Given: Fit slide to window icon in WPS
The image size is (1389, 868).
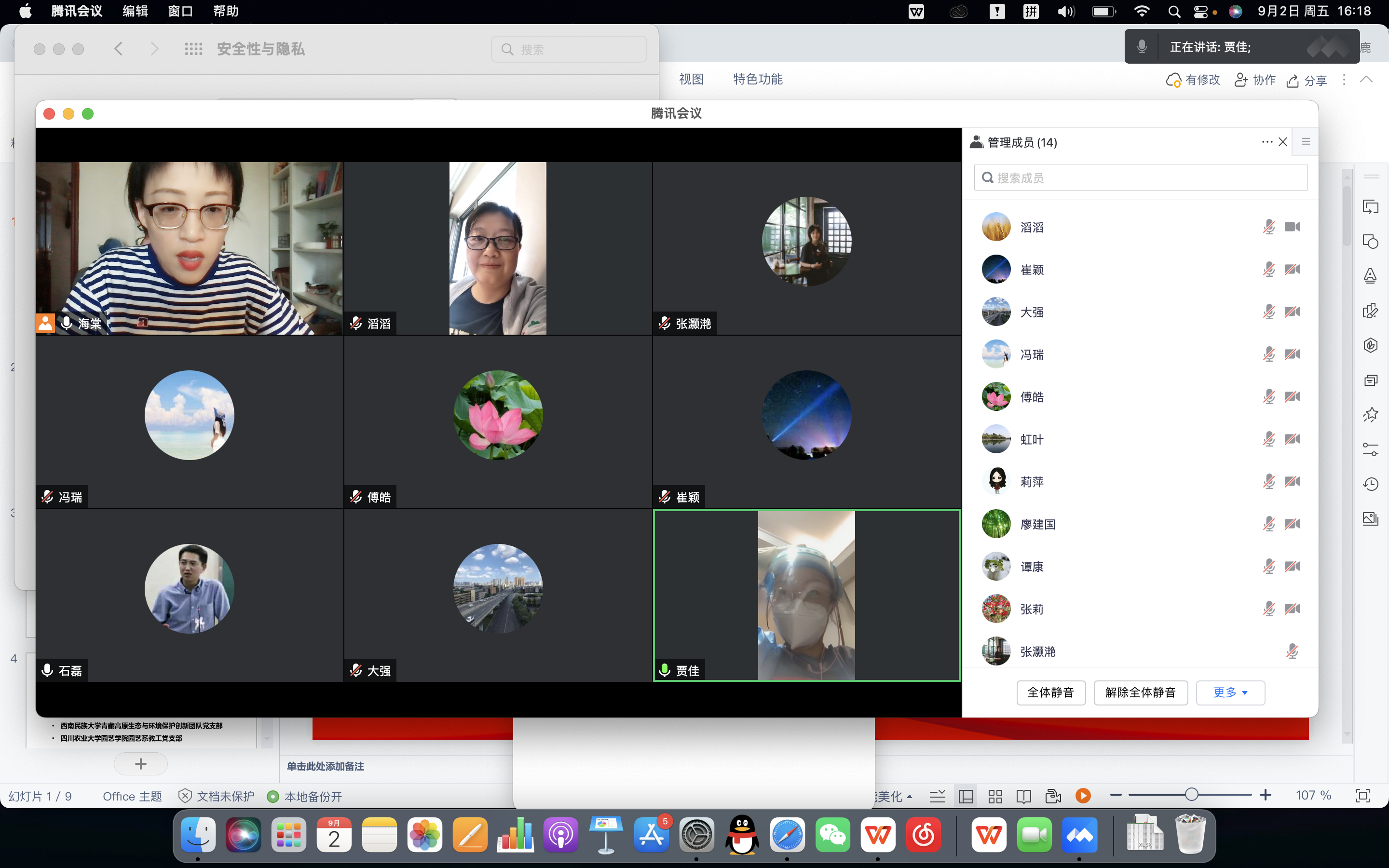Looking at the screenshot, I should (1362, 795).
